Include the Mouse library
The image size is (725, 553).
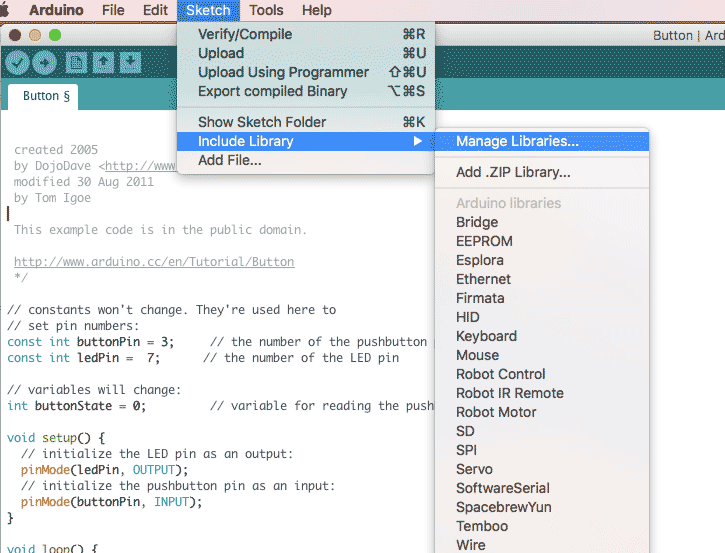(x=542, y=355)
